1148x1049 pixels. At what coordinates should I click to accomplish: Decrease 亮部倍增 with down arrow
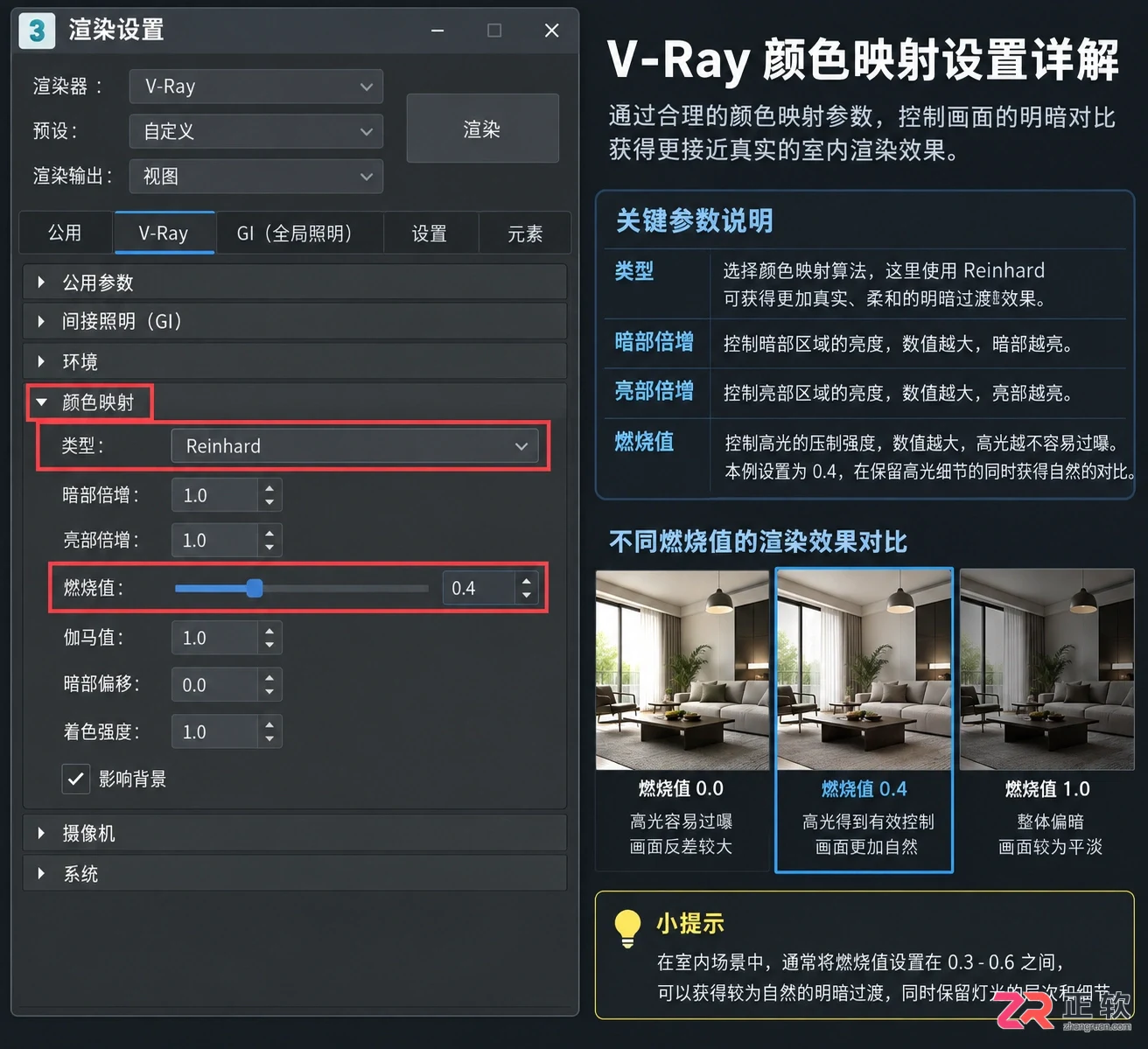pyautogui.click(x=269, y=548)
